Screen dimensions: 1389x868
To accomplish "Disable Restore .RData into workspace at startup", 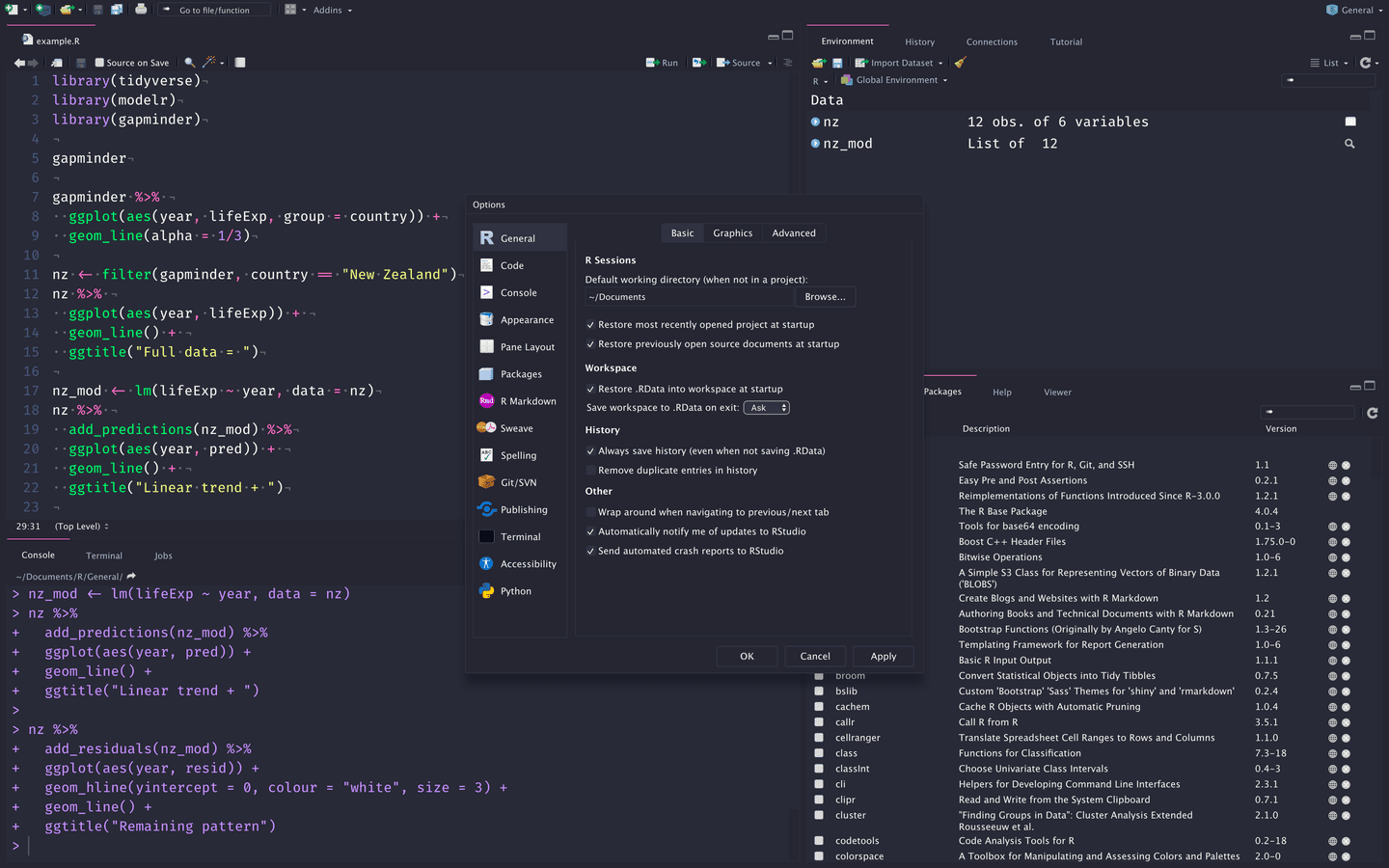I will [590, 389].
